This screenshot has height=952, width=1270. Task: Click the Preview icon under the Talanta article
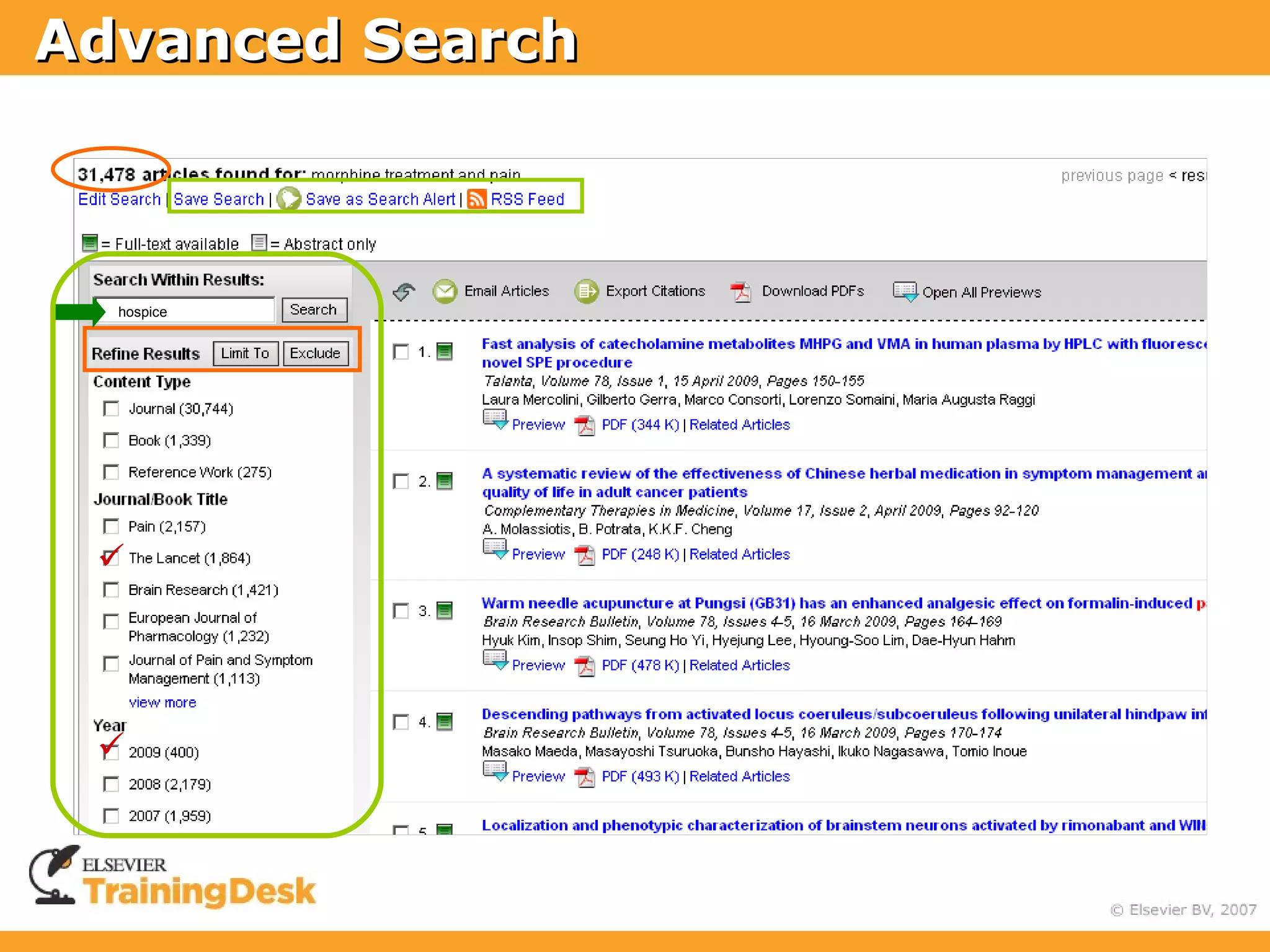pos(495,420)
